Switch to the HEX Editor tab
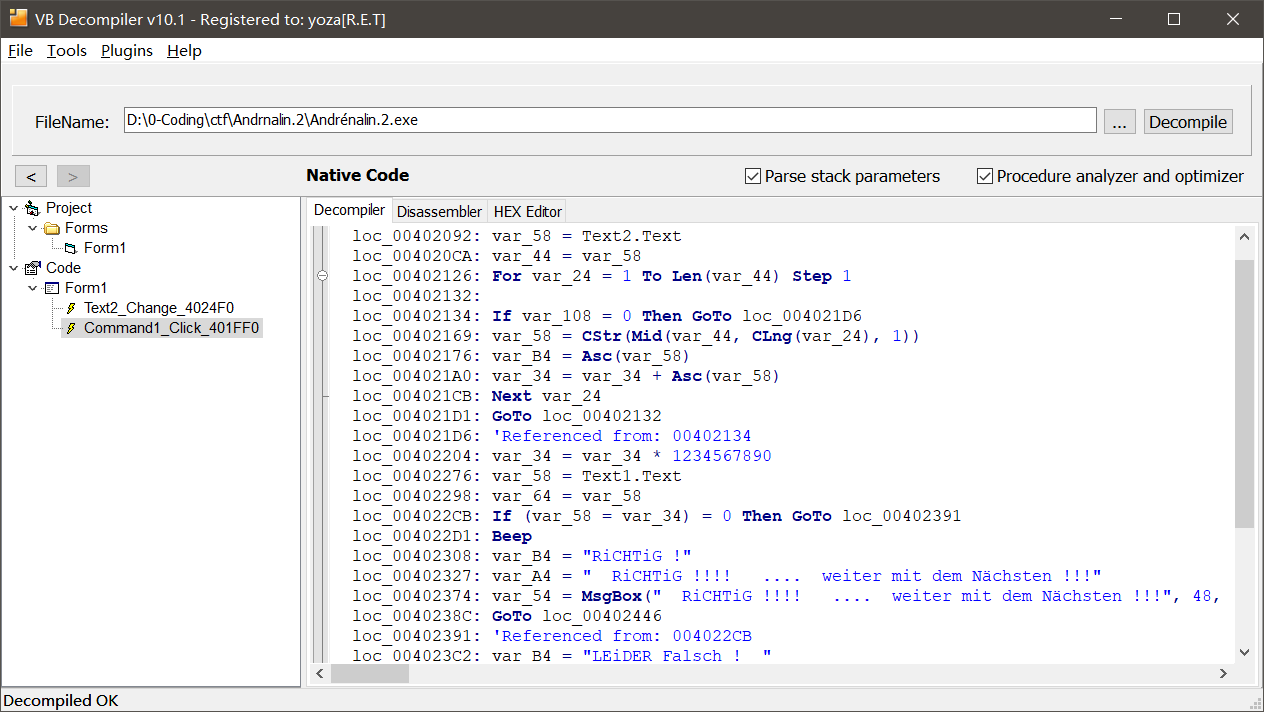The image size is (1264, 712). point(528,211)
